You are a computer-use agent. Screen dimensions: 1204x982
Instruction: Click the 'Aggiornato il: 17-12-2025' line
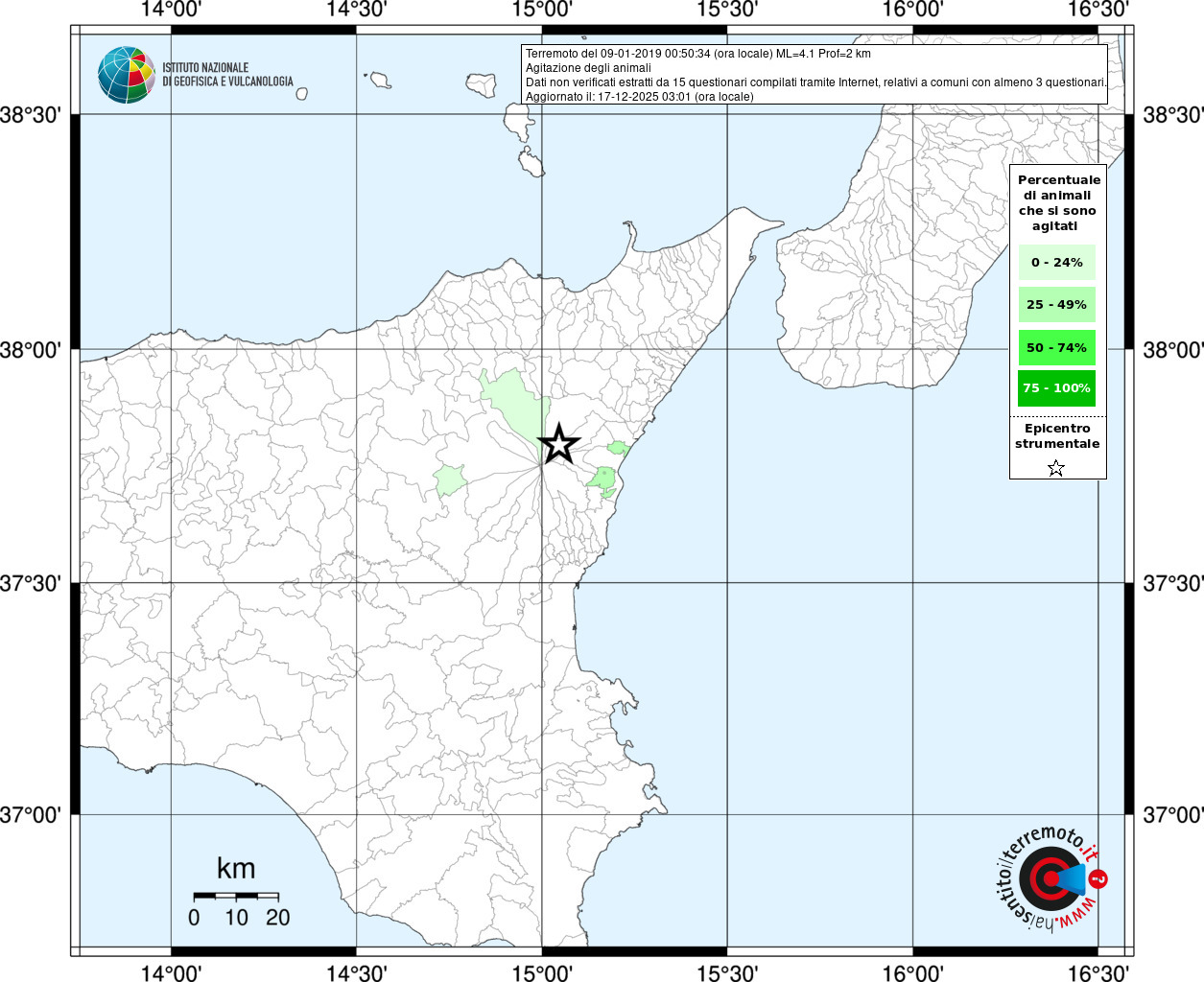tap(640, 97)
